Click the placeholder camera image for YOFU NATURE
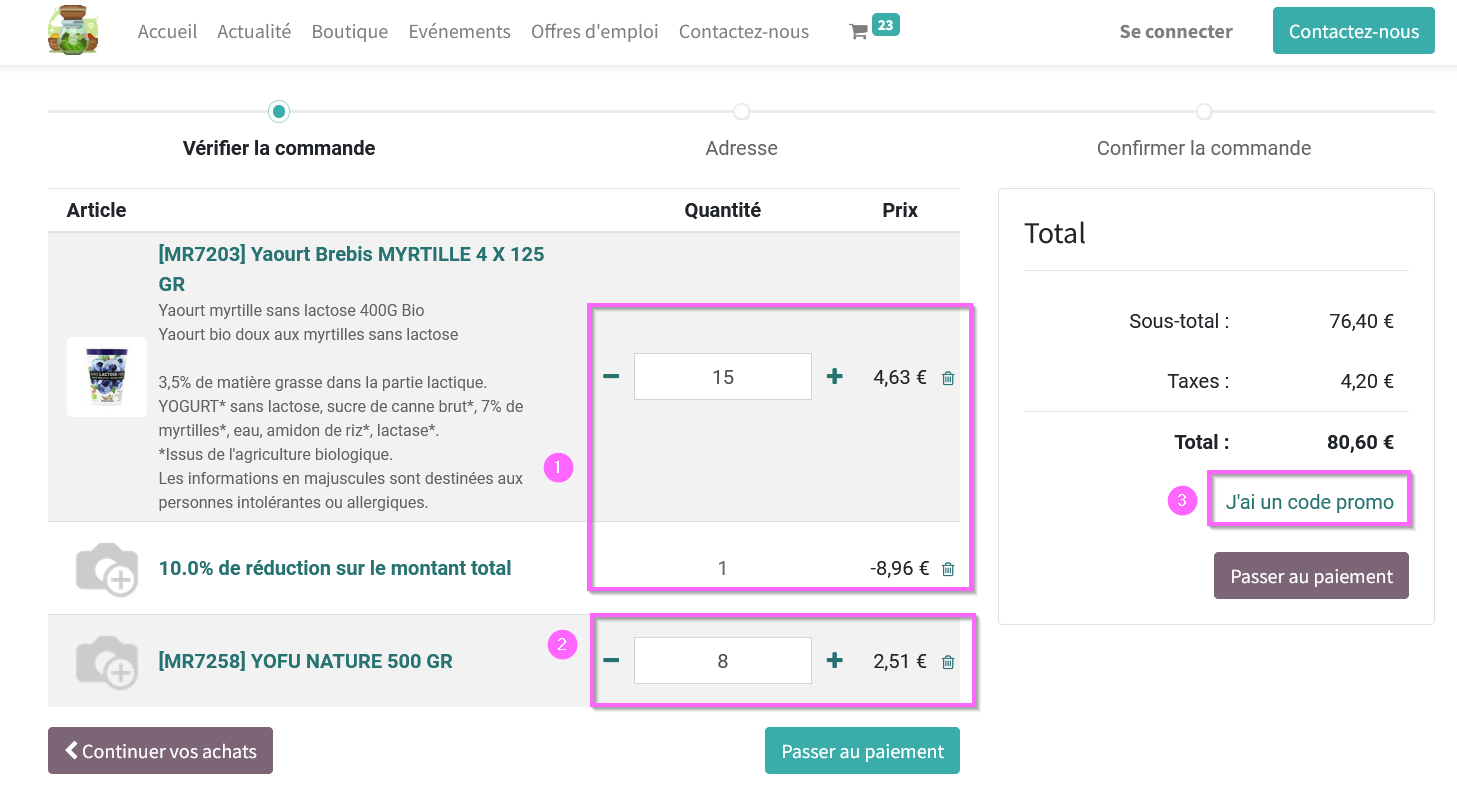 click(x=107, y=661)
